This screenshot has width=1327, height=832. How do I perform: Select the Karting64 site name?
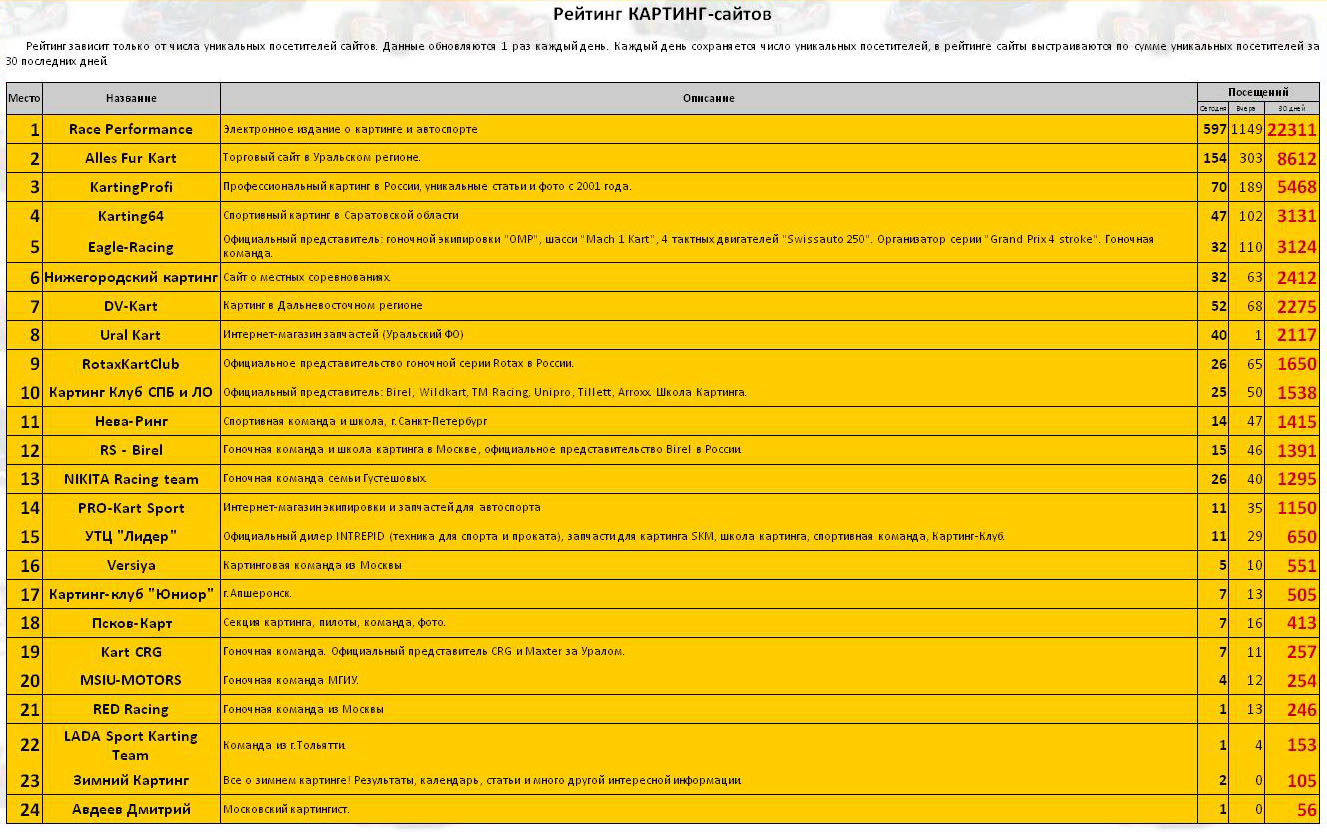(130, 216)
